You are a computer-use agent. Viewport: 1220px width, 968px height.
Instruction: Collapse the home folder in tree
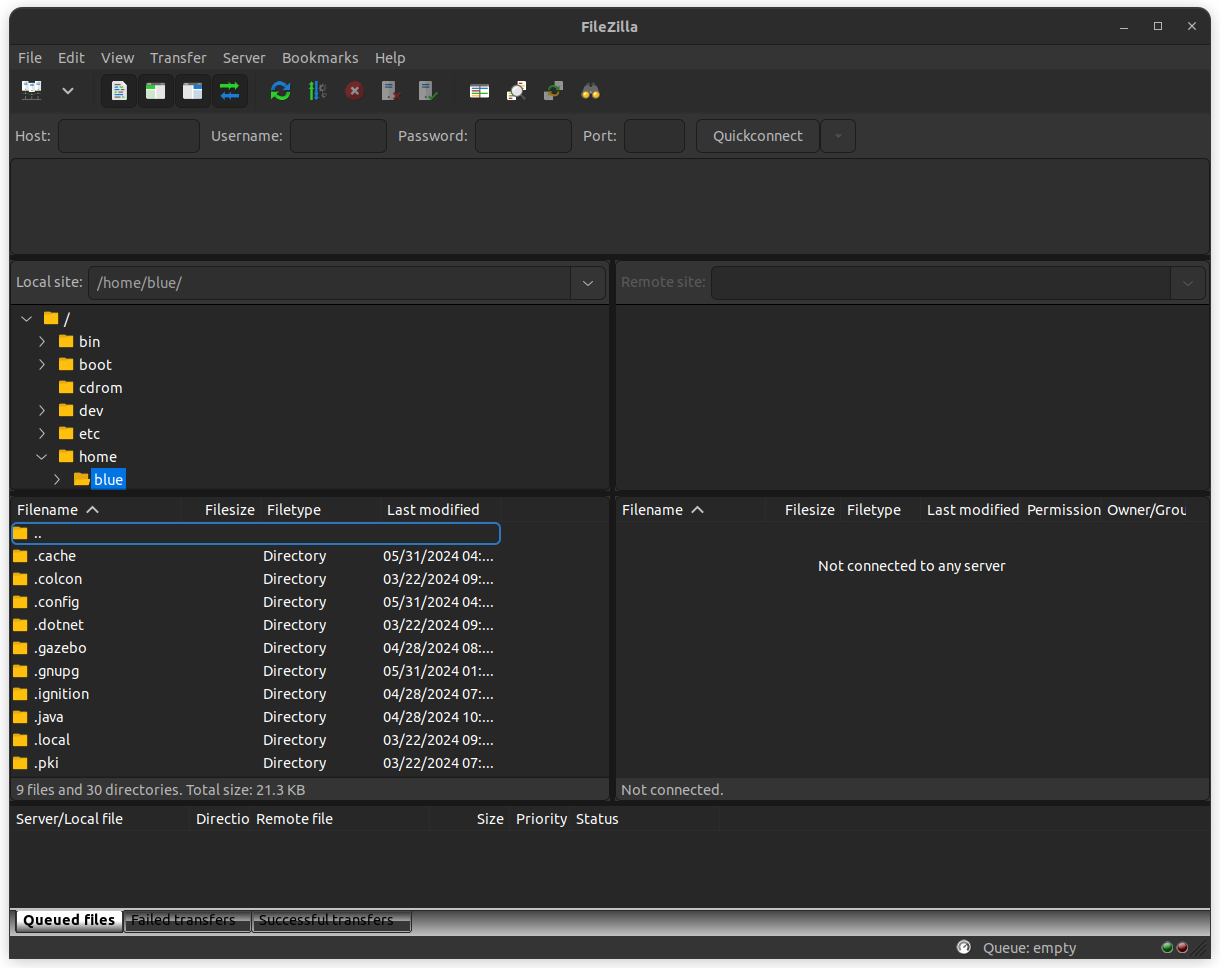coord(42,457)
